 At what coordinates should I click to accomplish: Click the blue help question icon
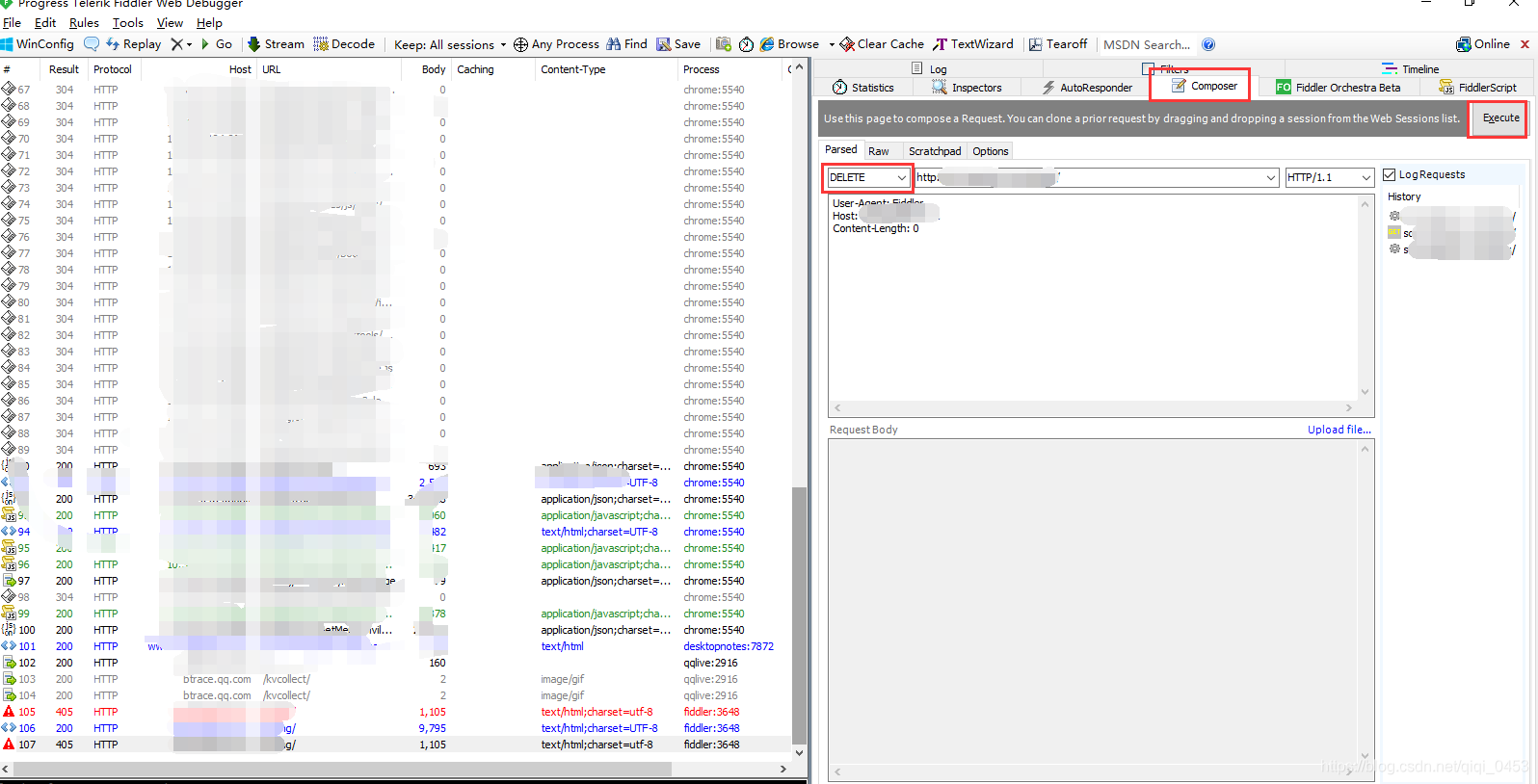click(1208, 44)
